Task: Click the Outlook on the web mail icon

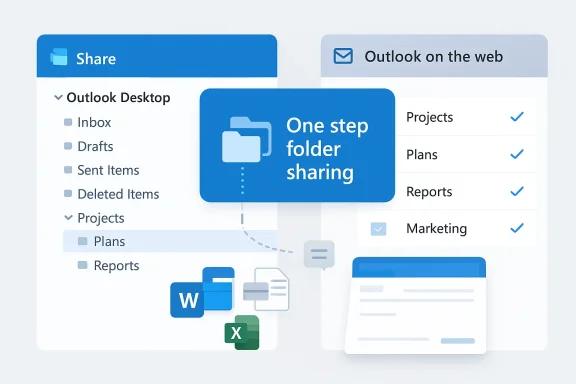Action: pos(343,56)
